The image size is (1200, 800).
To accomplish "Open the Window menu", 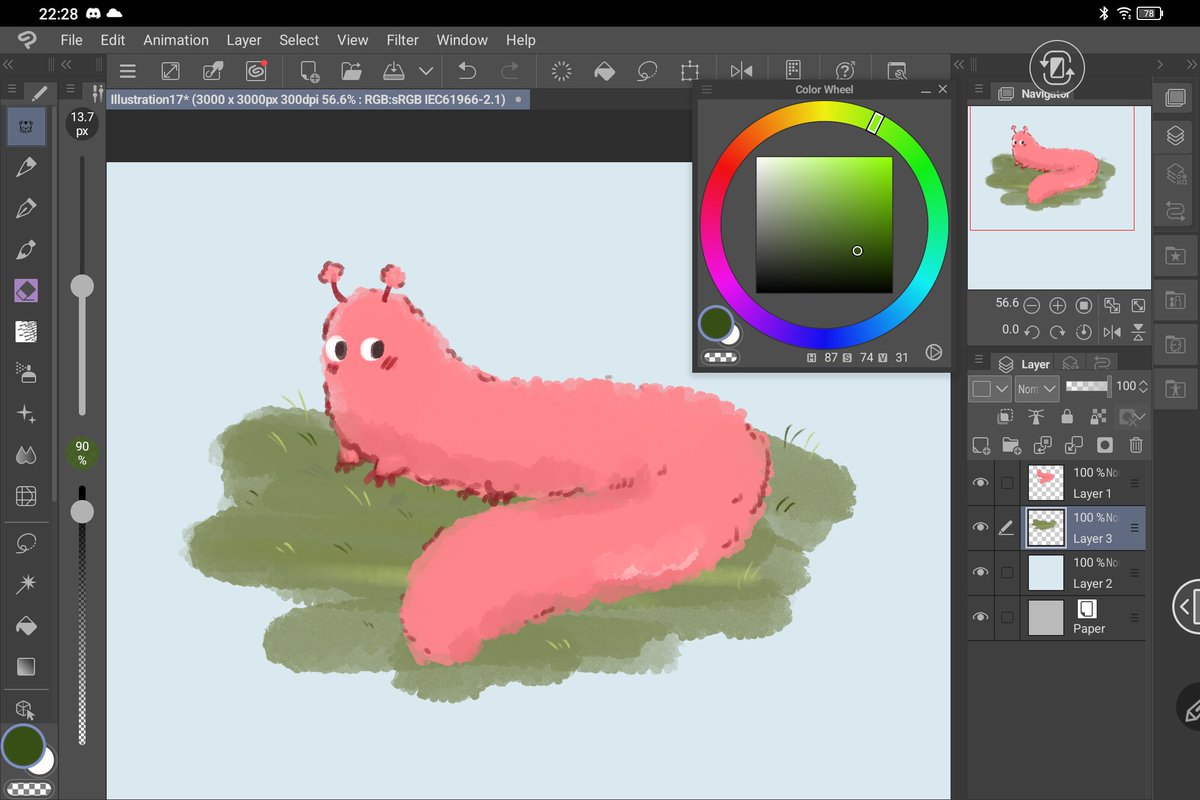I will click(462, 40).
